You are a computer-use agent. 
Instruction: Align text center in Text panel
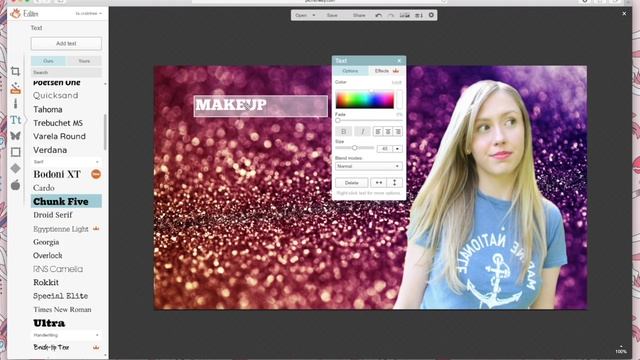[x=388, y=131]
